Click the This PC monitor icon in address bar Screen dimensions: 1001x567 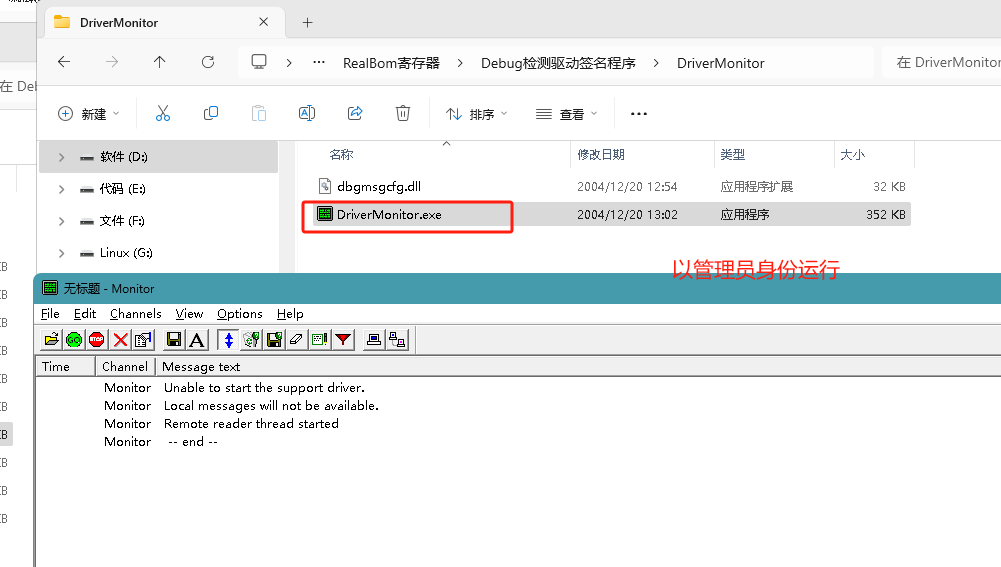[259, 62]
